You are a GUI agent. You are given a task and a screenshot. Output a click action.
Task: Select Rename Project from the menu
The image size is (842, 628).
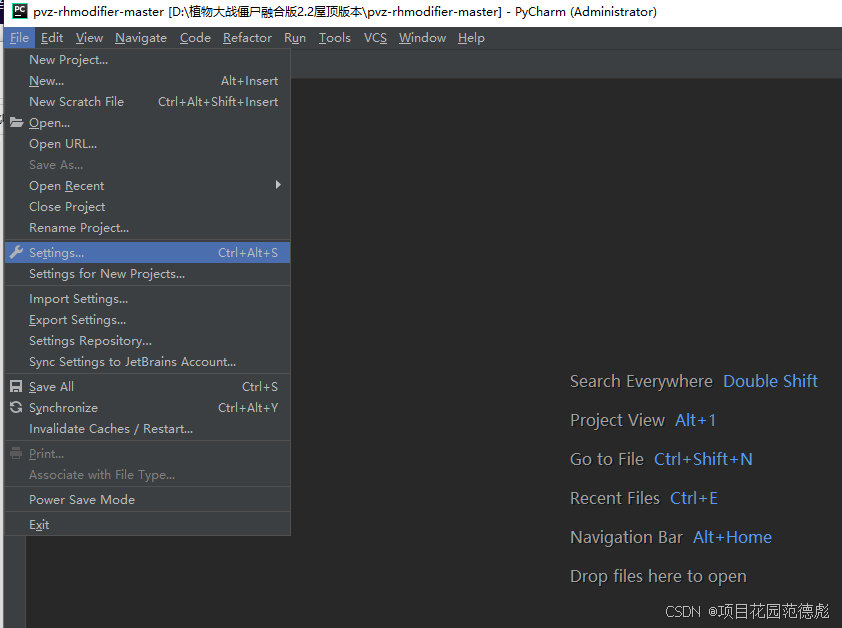click(76, 227)
